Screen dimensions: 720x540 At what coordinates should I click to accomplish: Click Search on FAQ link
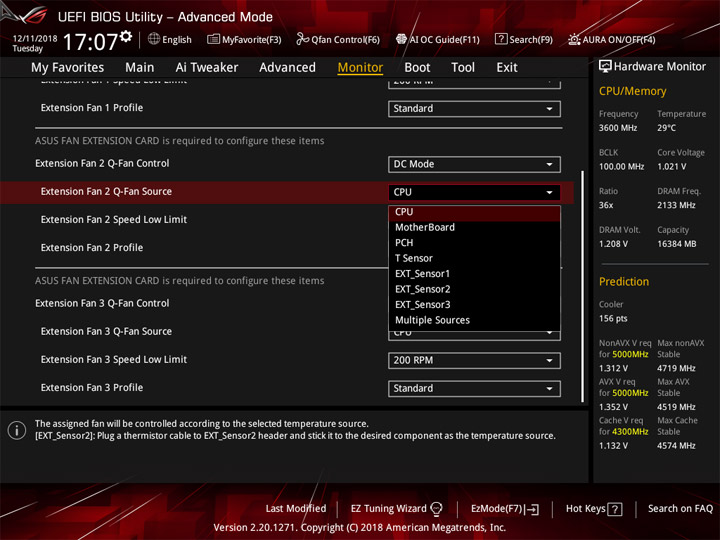680,509
